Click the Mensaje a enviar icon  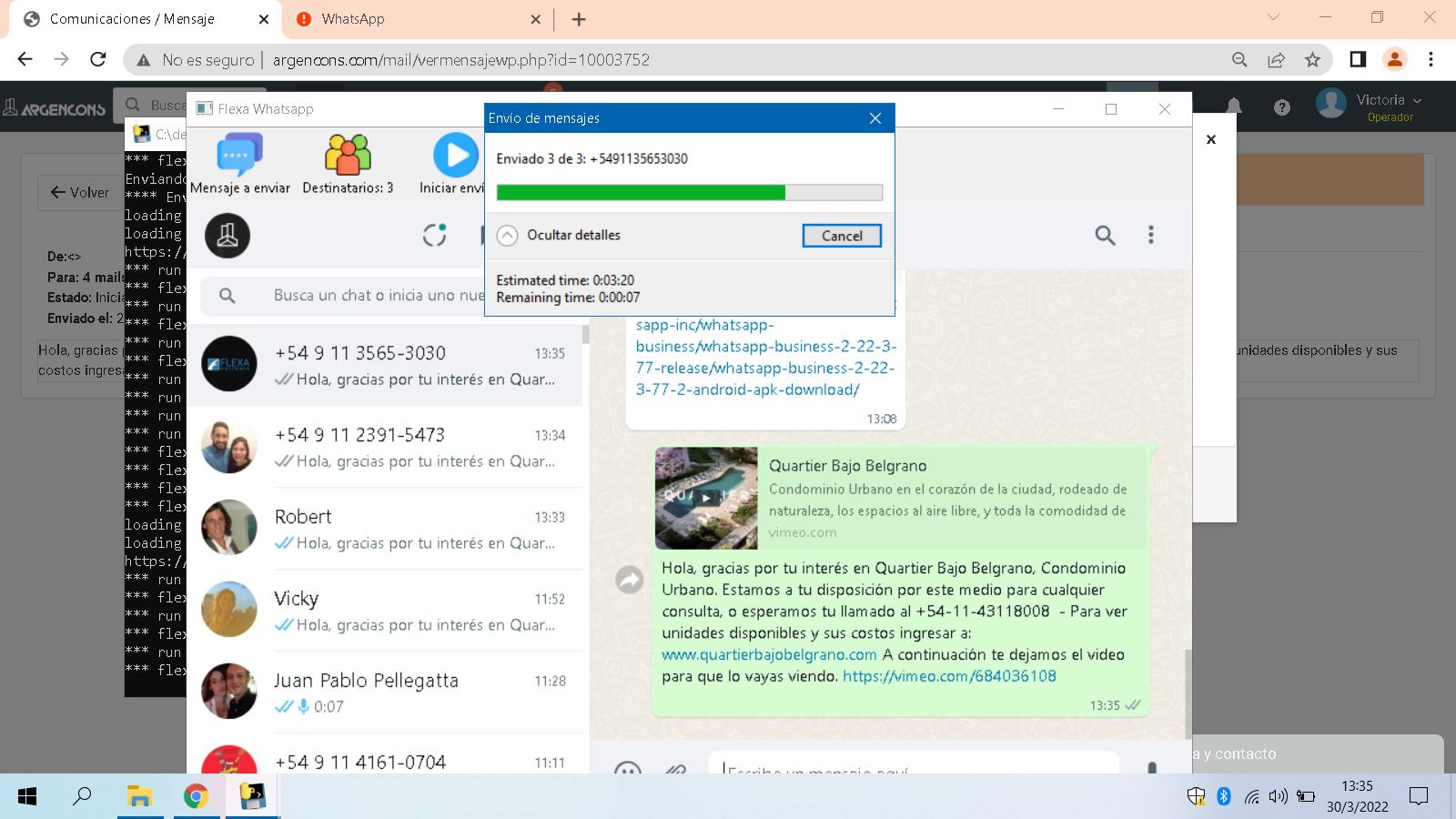point(240,156)
